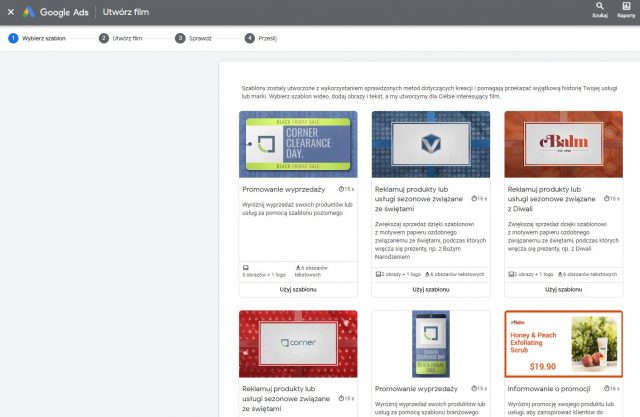The image size is (640, 417).
Task: Open the Szukaj search icon
Action: [600, 10]
